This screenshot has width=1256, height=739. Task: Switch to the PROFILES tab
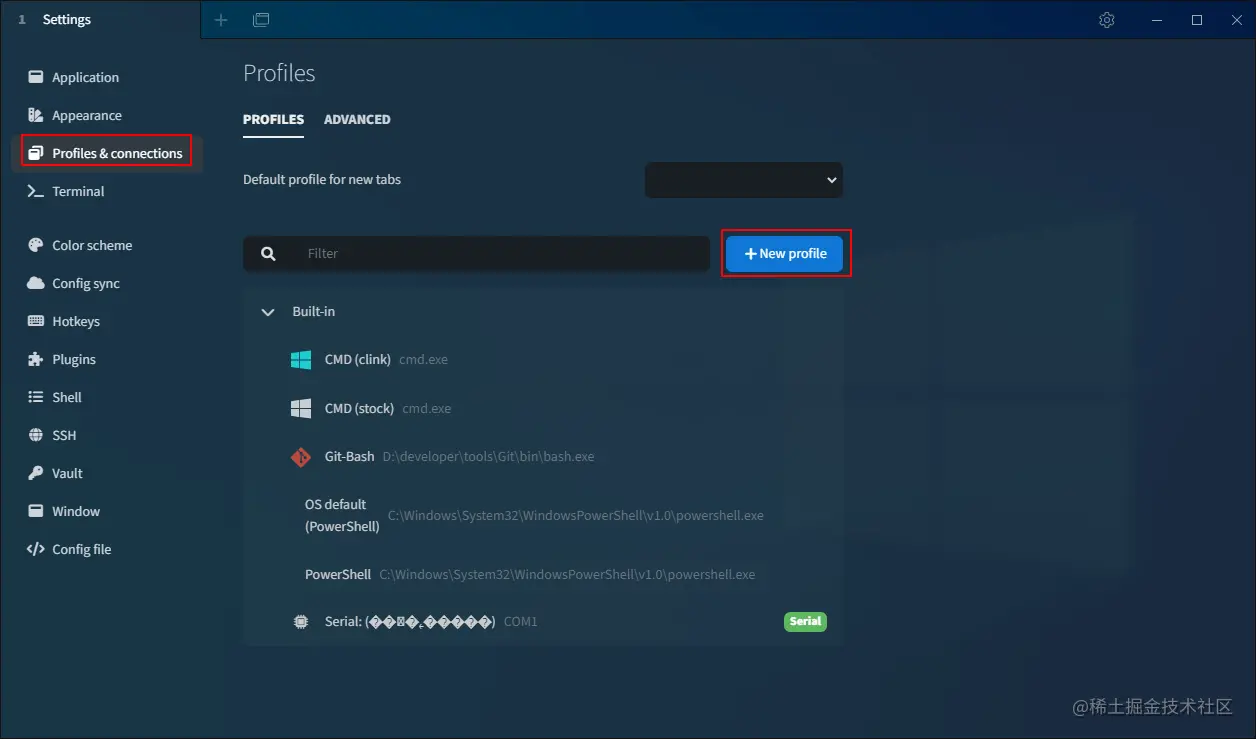273,119
